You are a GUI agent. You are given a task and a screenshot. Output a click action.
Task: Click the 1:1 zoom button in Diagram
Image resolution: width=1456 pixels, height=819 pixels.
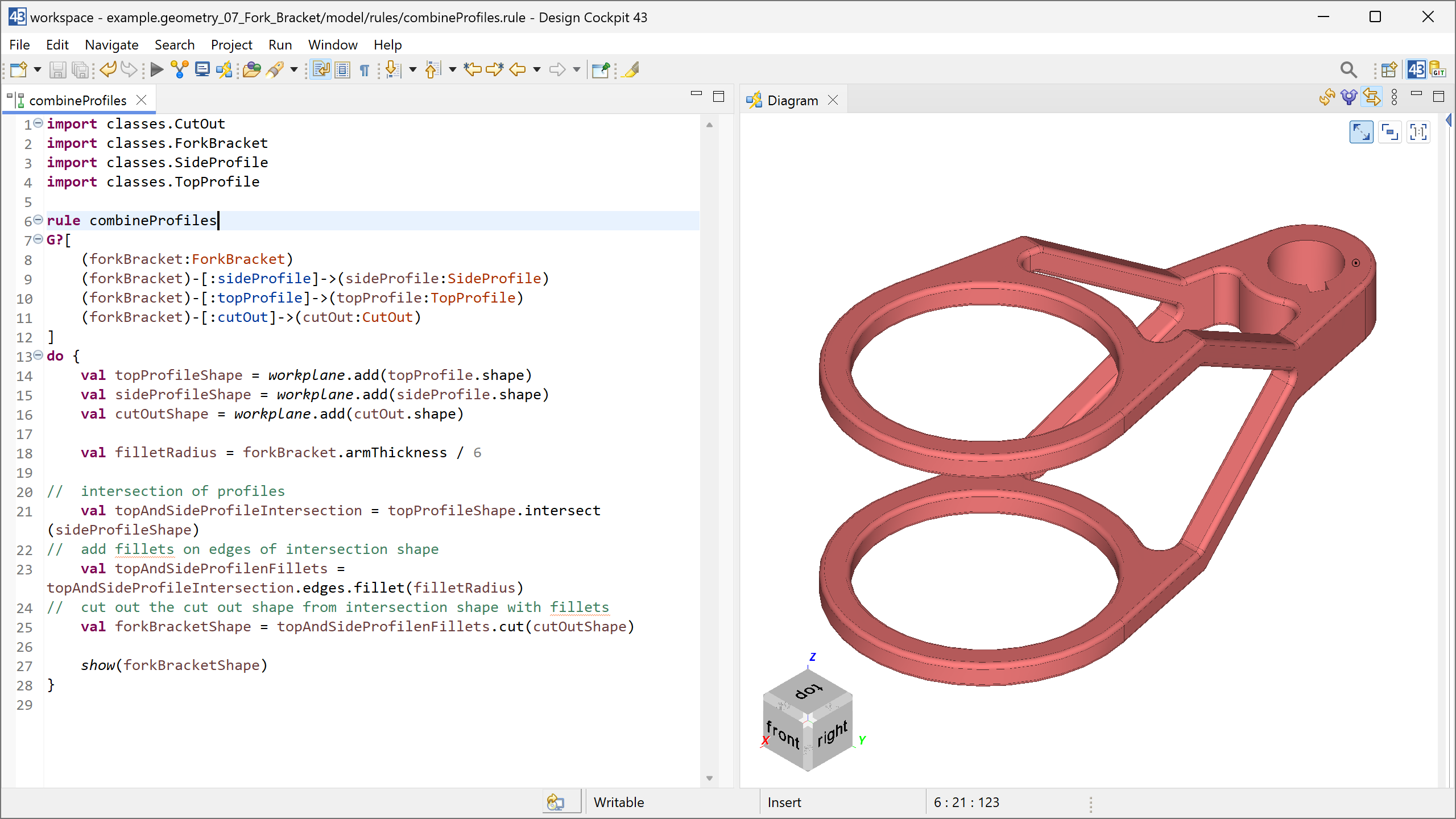point(1418,132)
